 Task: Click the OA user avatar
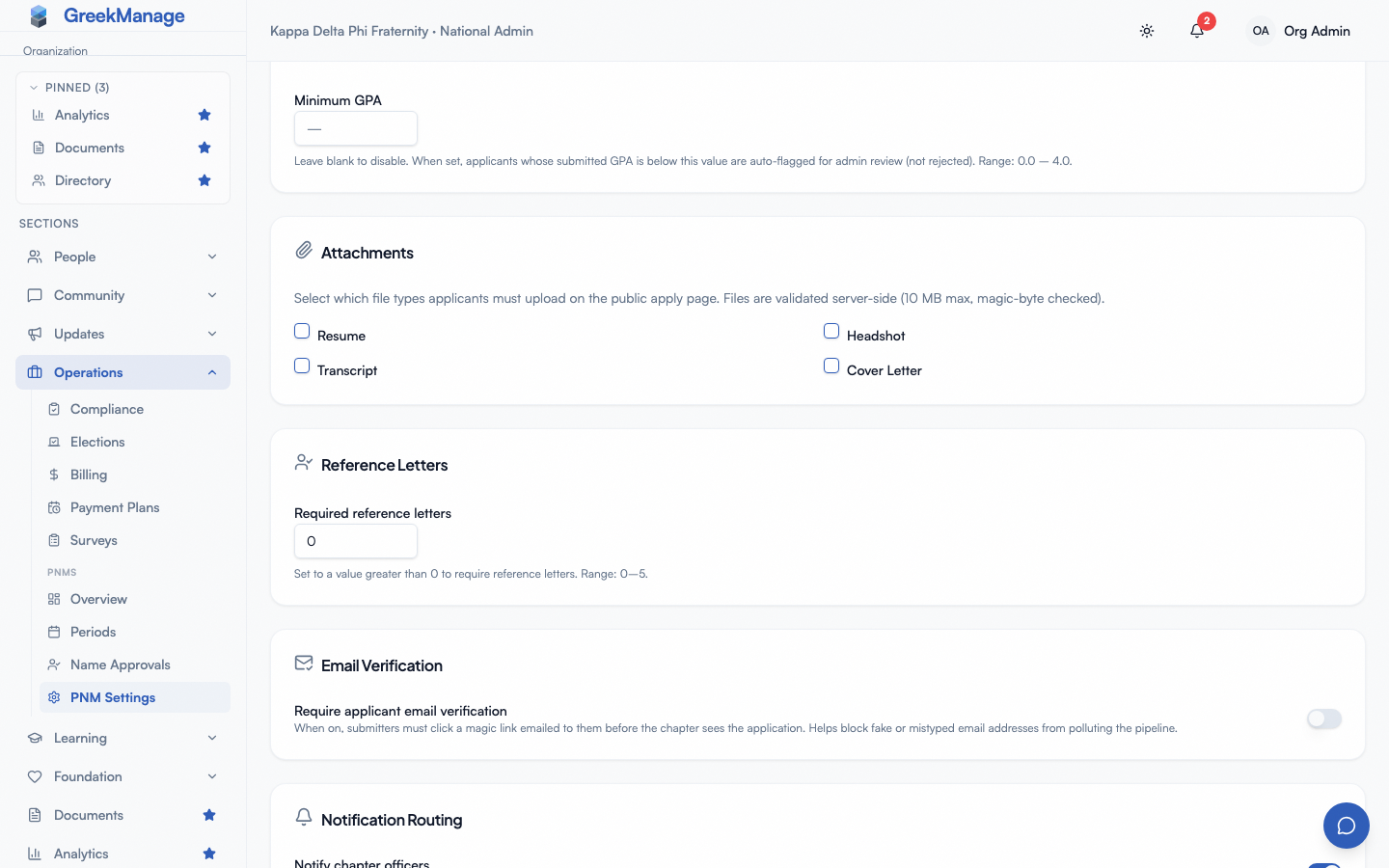1261,31
